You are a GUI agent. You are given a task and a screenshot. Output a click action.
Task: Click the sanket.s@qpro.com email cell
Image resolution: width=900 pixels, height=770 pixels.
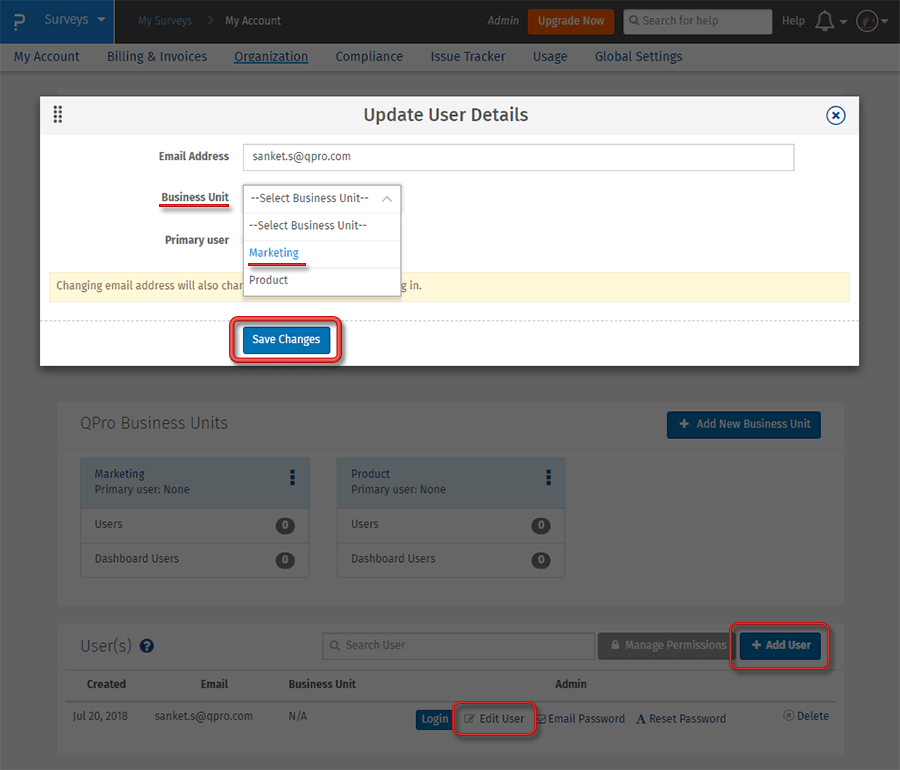[203, 716]
